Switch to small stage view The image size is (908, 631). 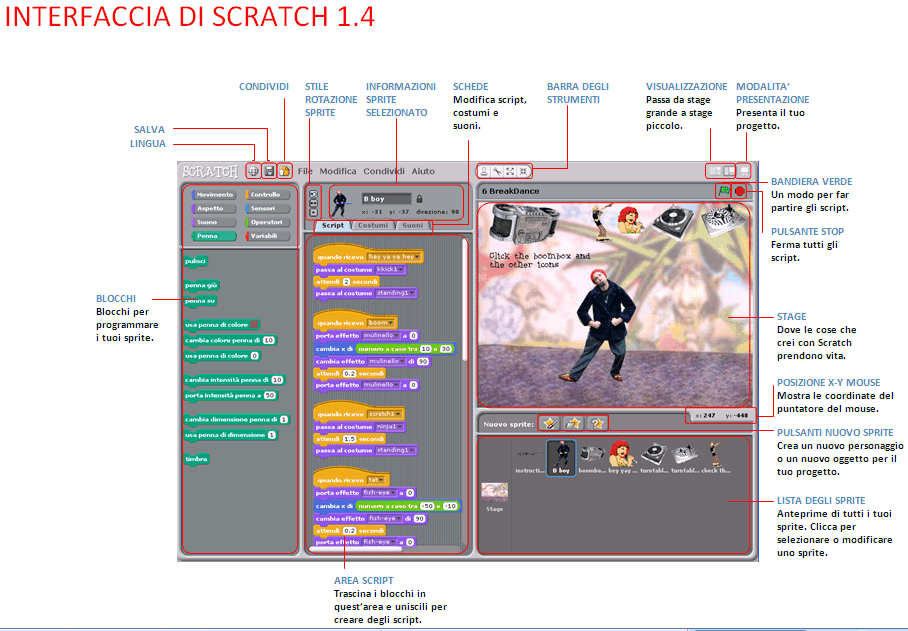click(x=716, y=171)
